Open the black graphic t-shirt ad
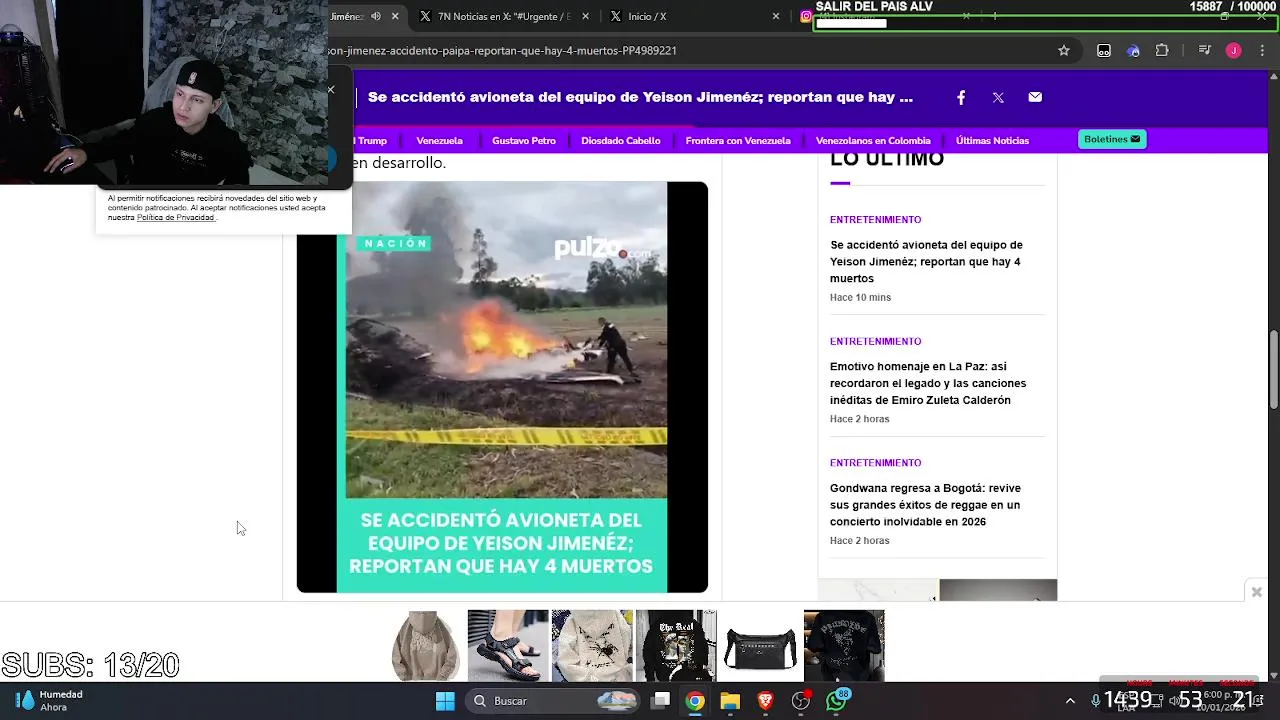The height and width of the screenshot is (720, 1280). (844, 646)
